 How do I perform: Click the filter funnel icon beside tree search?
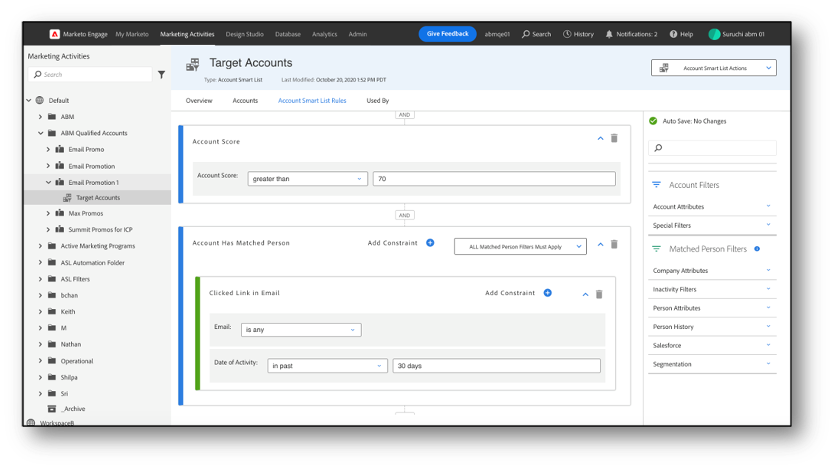(x=161, y=74)
